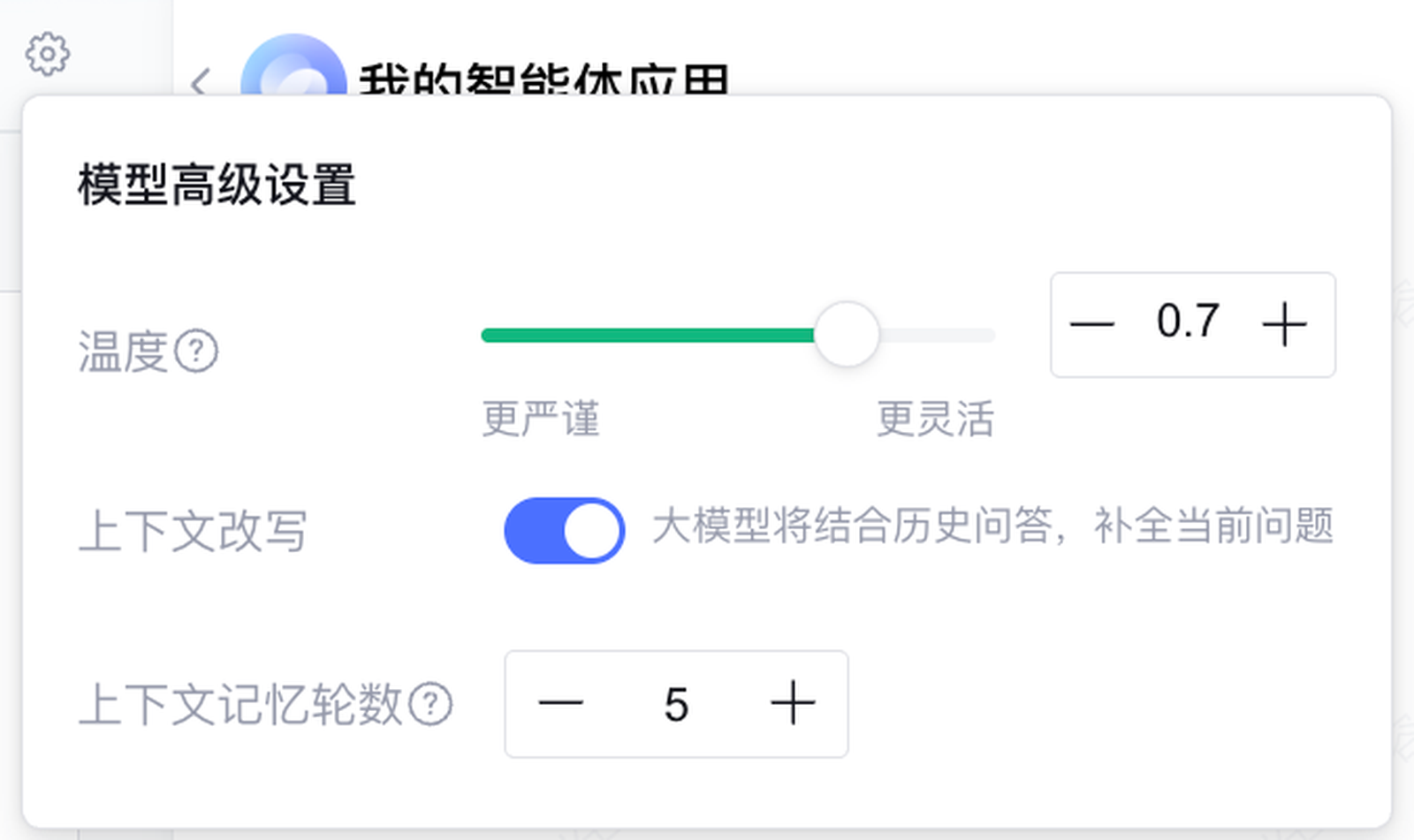Click the help icon beside 温度
Screen dimensions: 1414x840
tap(196, 352)
